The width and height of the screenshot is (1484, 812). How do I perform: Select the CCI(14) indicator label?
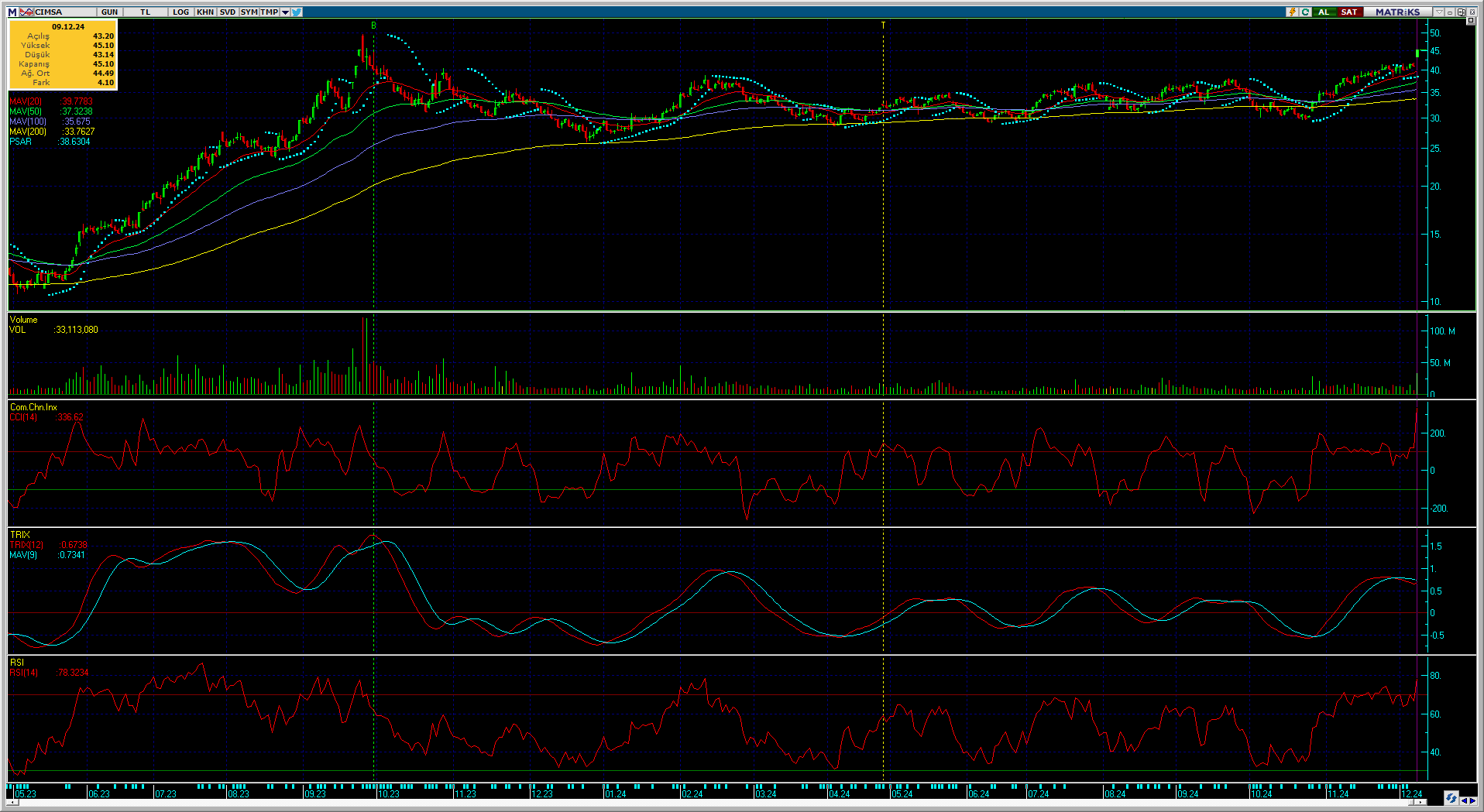(23, 417)
